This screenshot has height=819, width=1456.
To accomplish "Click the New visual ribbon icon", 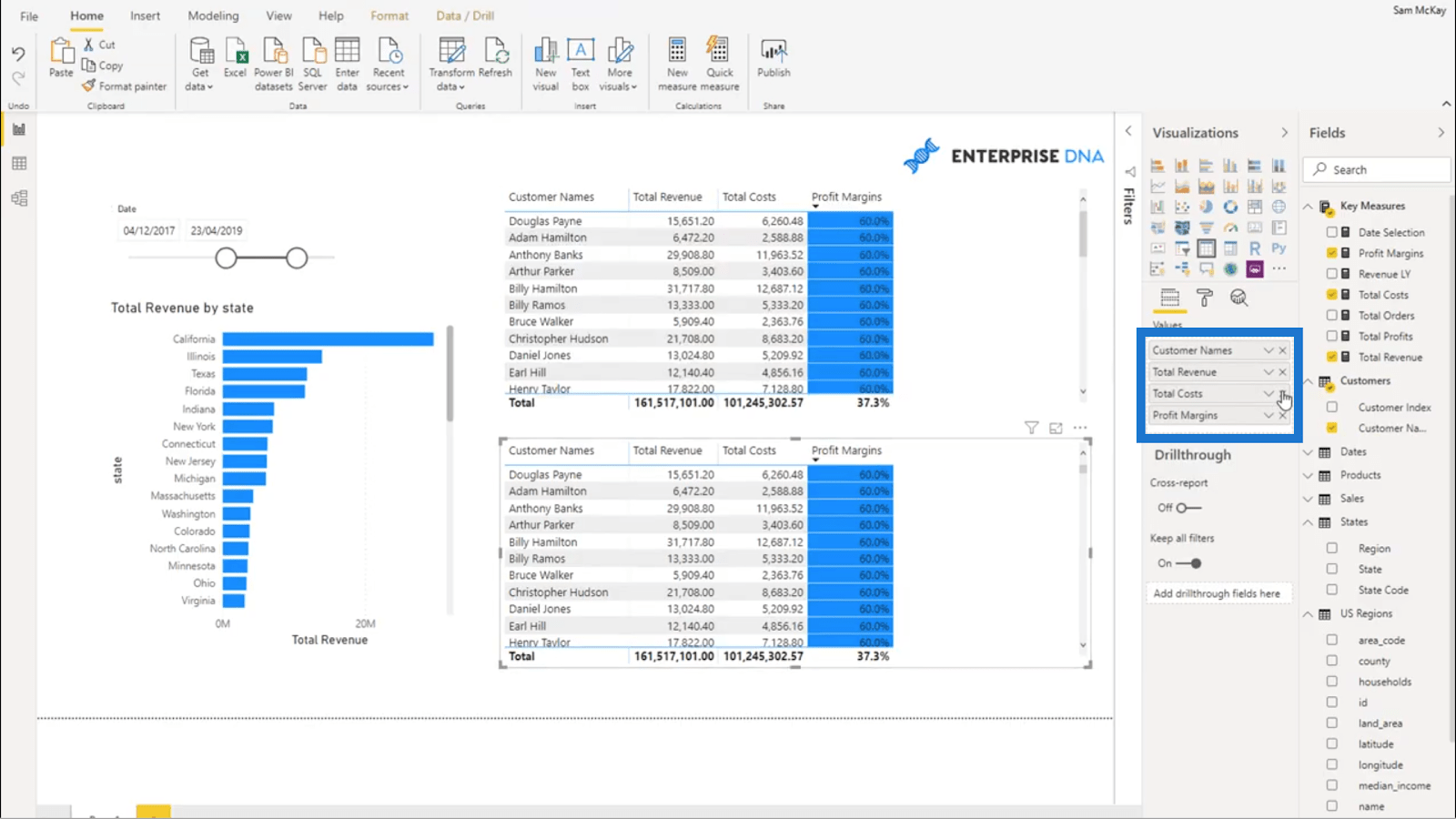I will tap(546, 64).
